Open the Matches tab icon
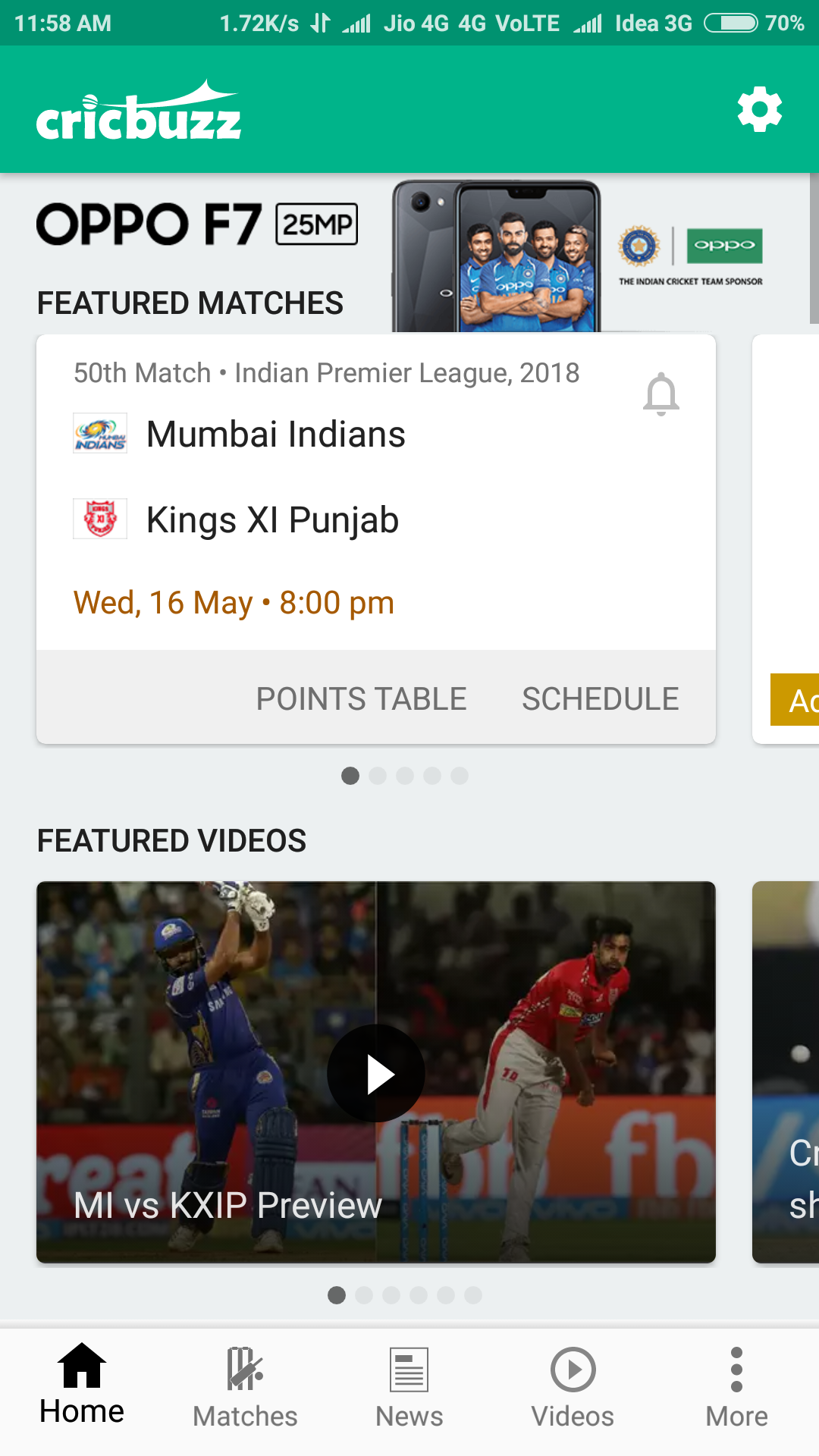Screen dimensions: 819x1456 click(245, 1369)
